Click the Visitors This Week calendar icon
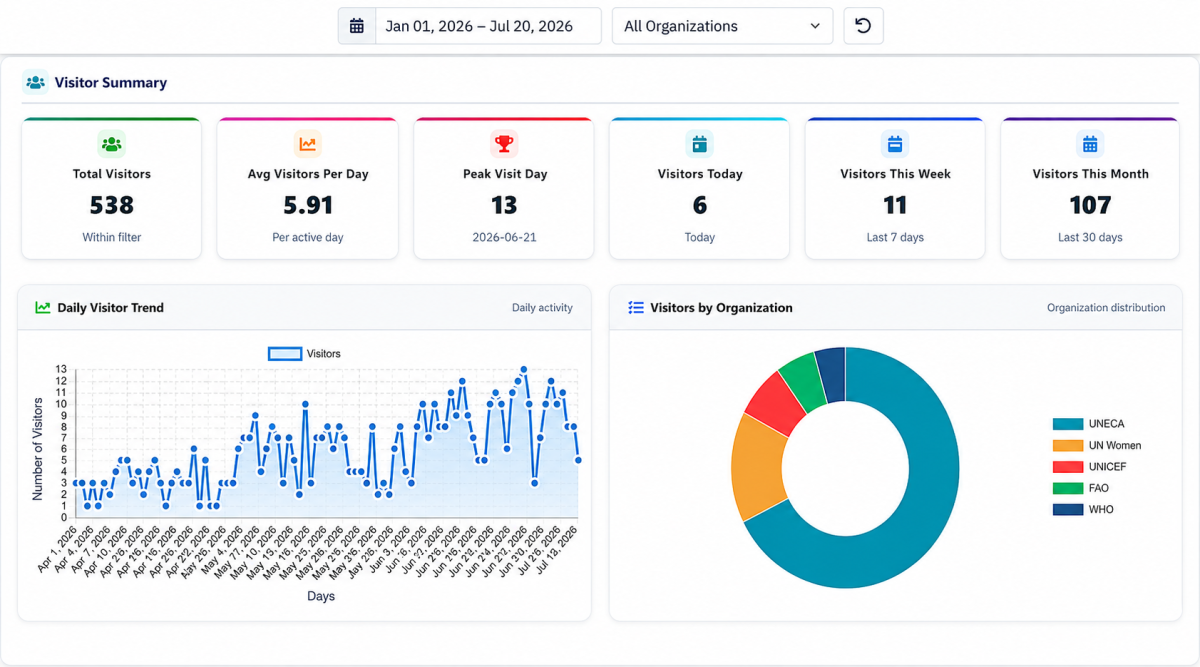1200x667 pixels. point(895,144)
